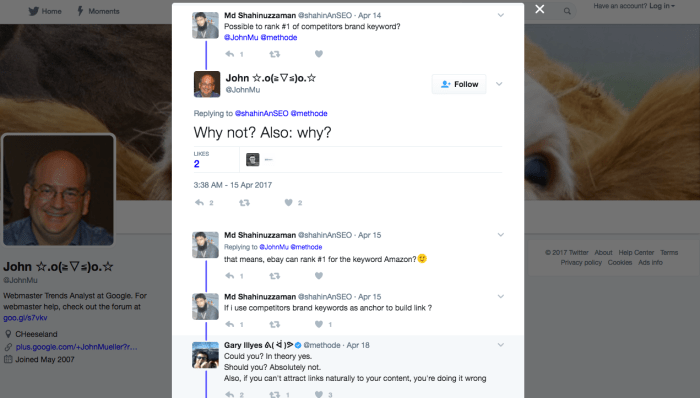View the liker's avatar thumbnail beside Likes
This screenshot has width=700, height=398.
[x=253, y=159]
